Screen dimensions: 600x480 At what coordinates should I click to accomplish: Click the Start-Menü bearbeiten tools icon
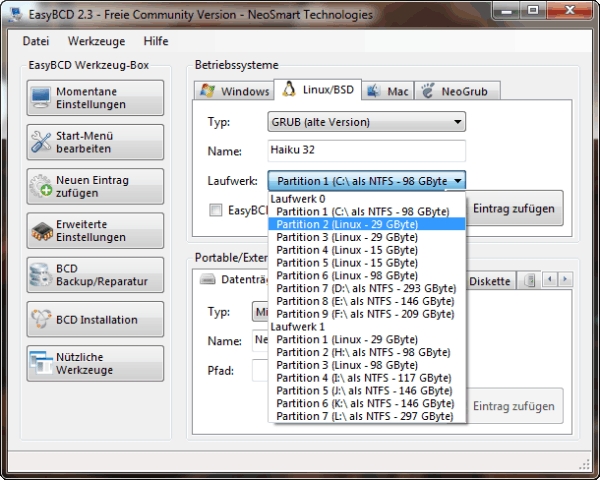point(41,142)
